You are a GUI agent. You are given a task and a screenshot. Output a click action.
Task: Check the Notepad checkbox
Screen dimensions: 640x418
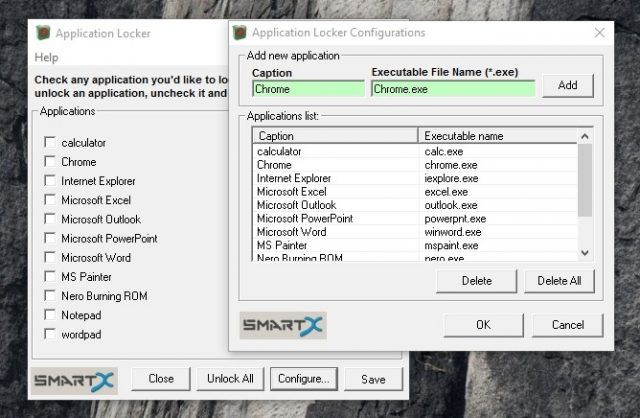coord(50,315)
